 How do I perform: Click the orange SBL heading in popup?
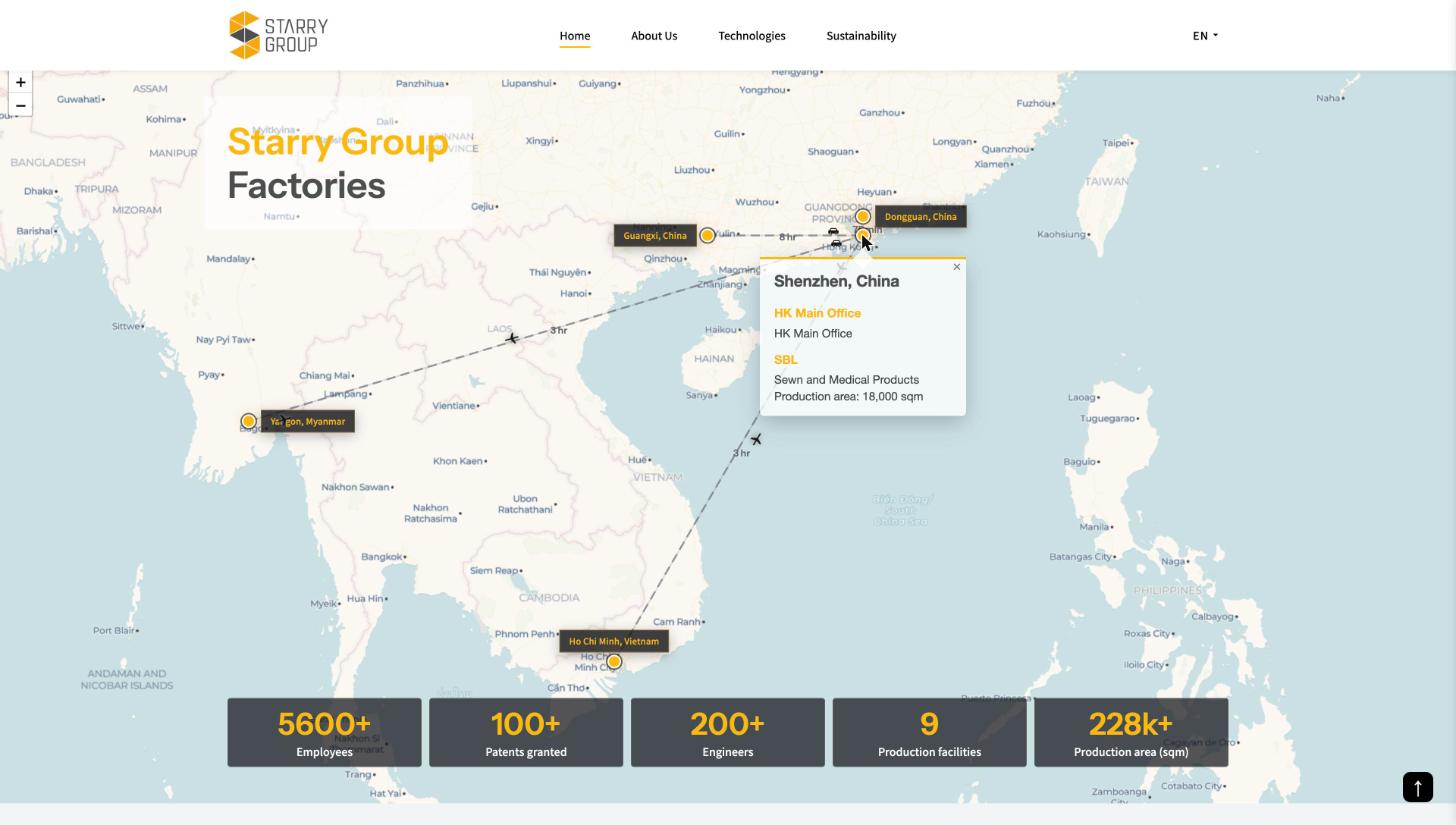[786, 360]
